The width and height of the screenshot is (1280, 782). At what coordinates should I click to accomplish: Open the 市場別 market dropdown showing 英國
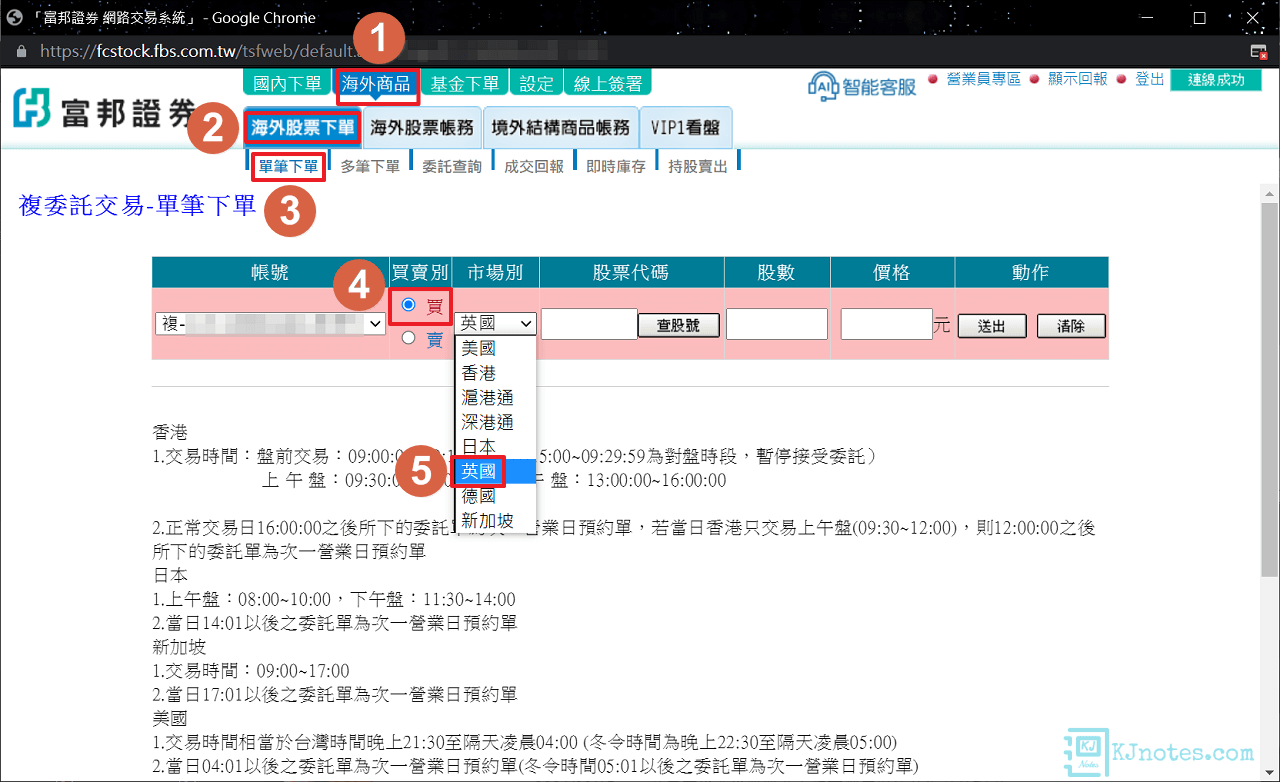(495, 323)
